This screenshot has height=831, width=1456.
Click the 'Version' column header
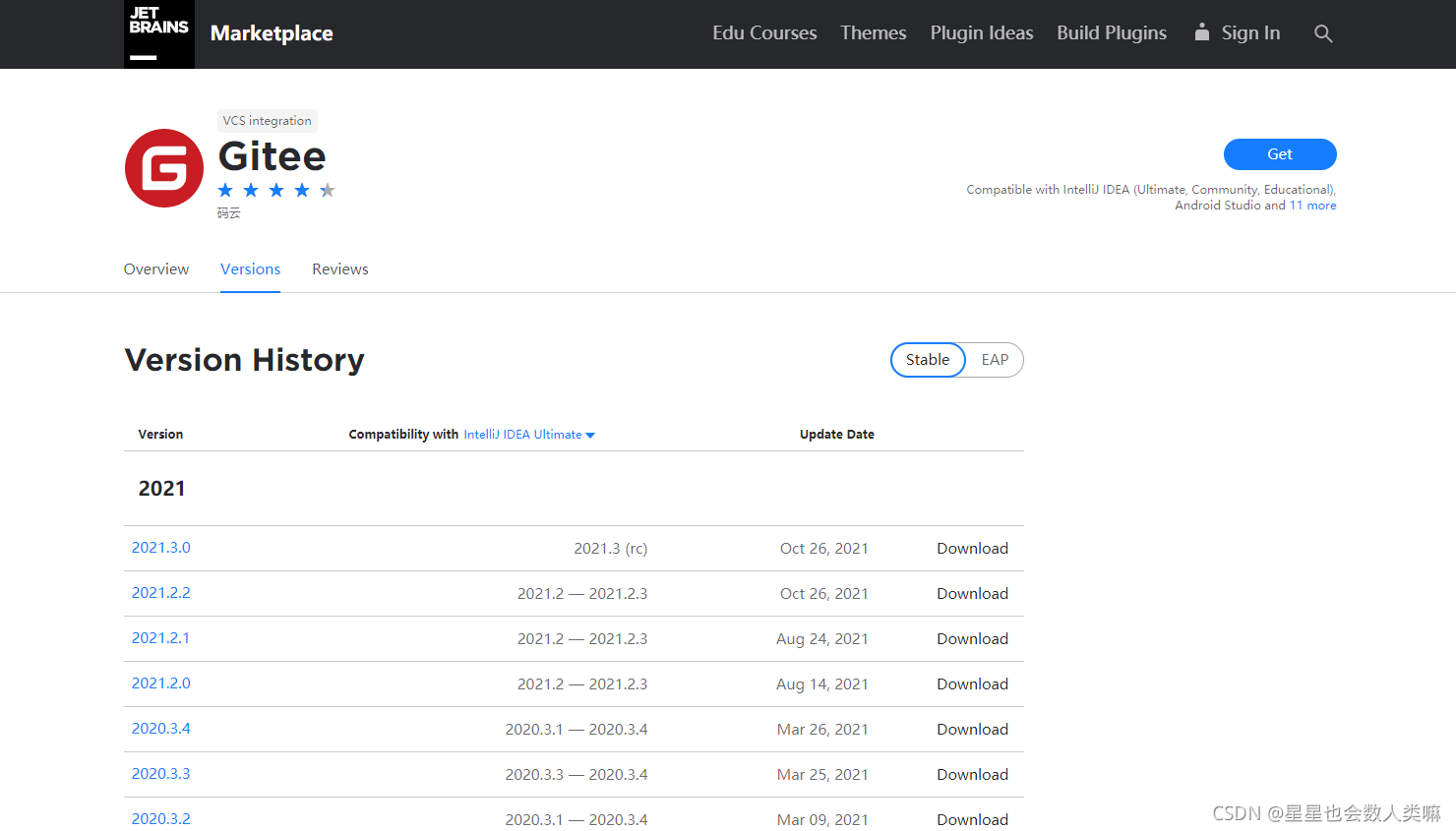click(160, 435)
